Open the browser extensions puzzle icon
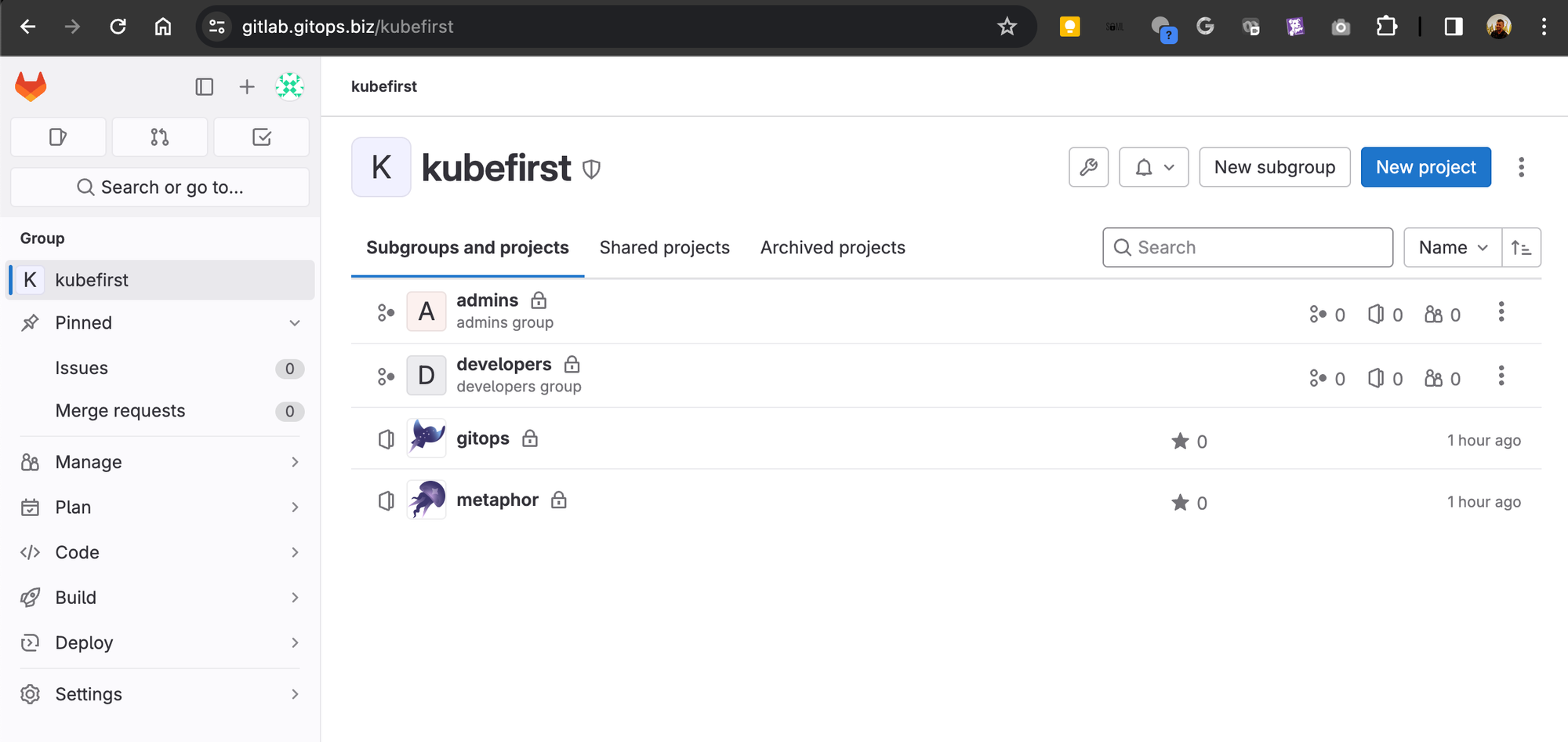 point(1387,27)
